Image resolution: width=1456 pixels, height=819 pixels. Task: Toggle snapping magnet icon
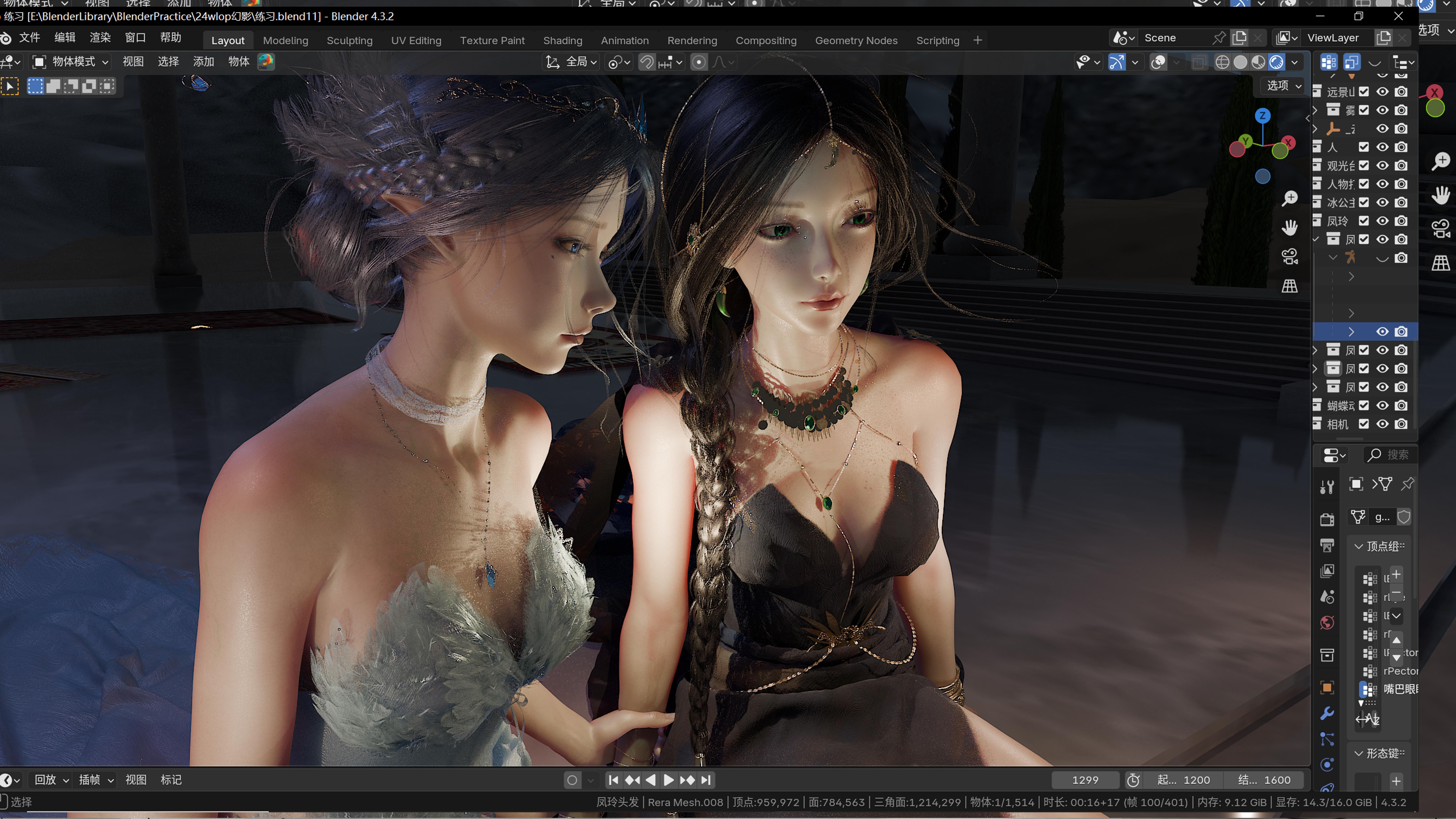[647, 62]
